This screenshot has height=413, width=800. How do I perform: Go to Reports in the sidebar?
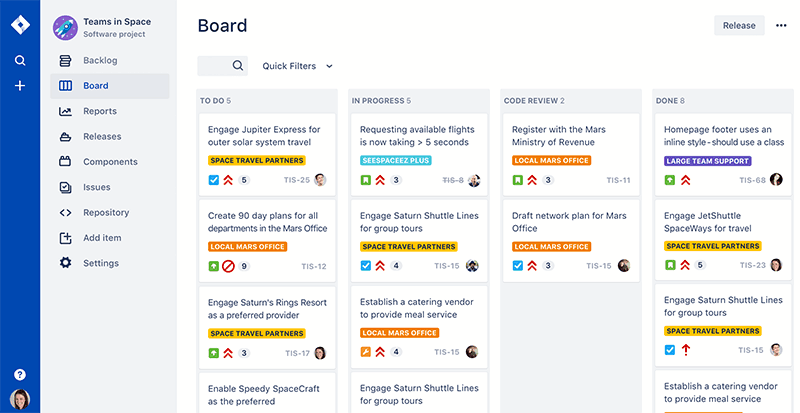(x=100, y=111)
